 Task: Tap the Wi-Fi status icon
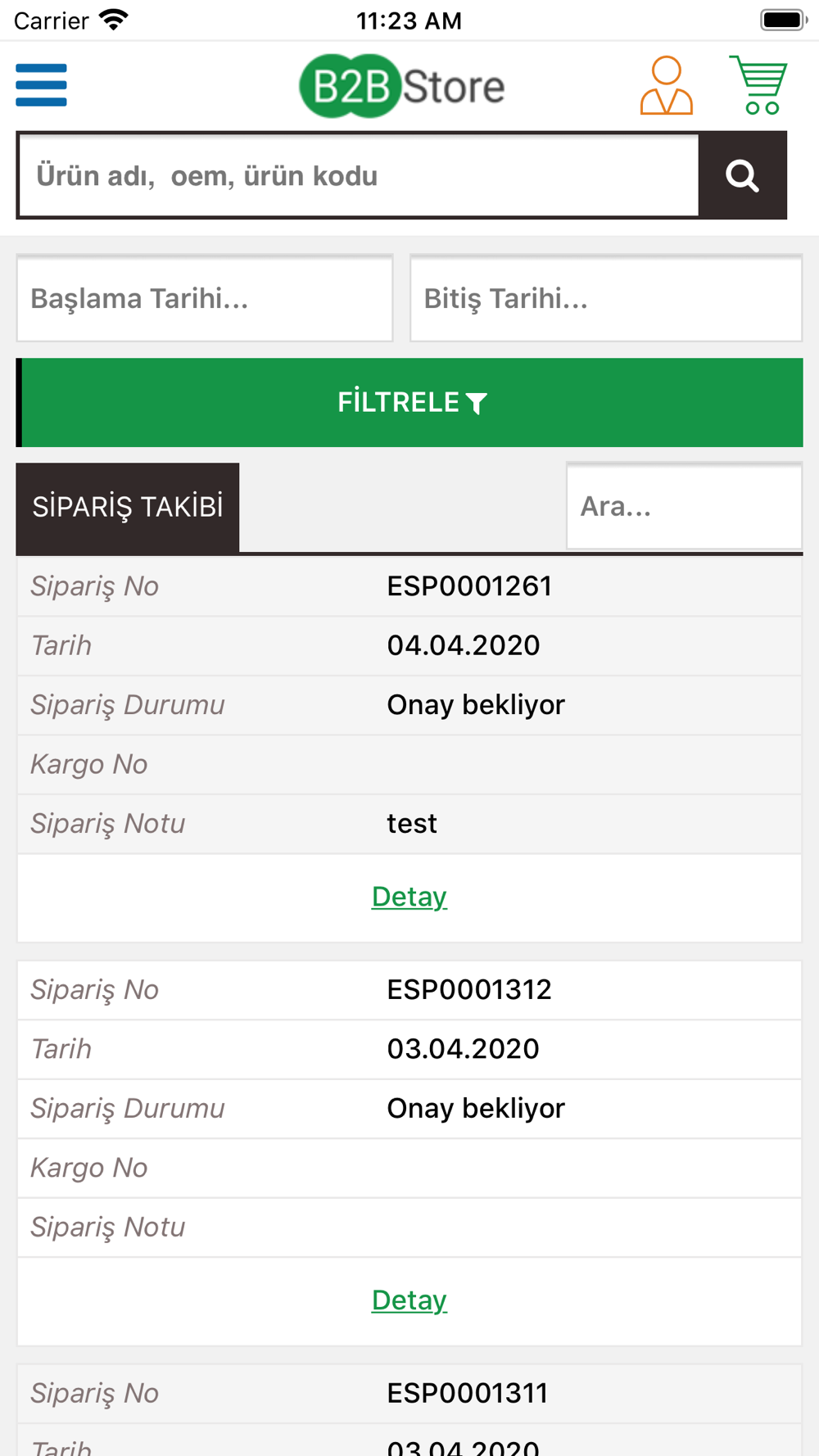(x=114, y=20)
